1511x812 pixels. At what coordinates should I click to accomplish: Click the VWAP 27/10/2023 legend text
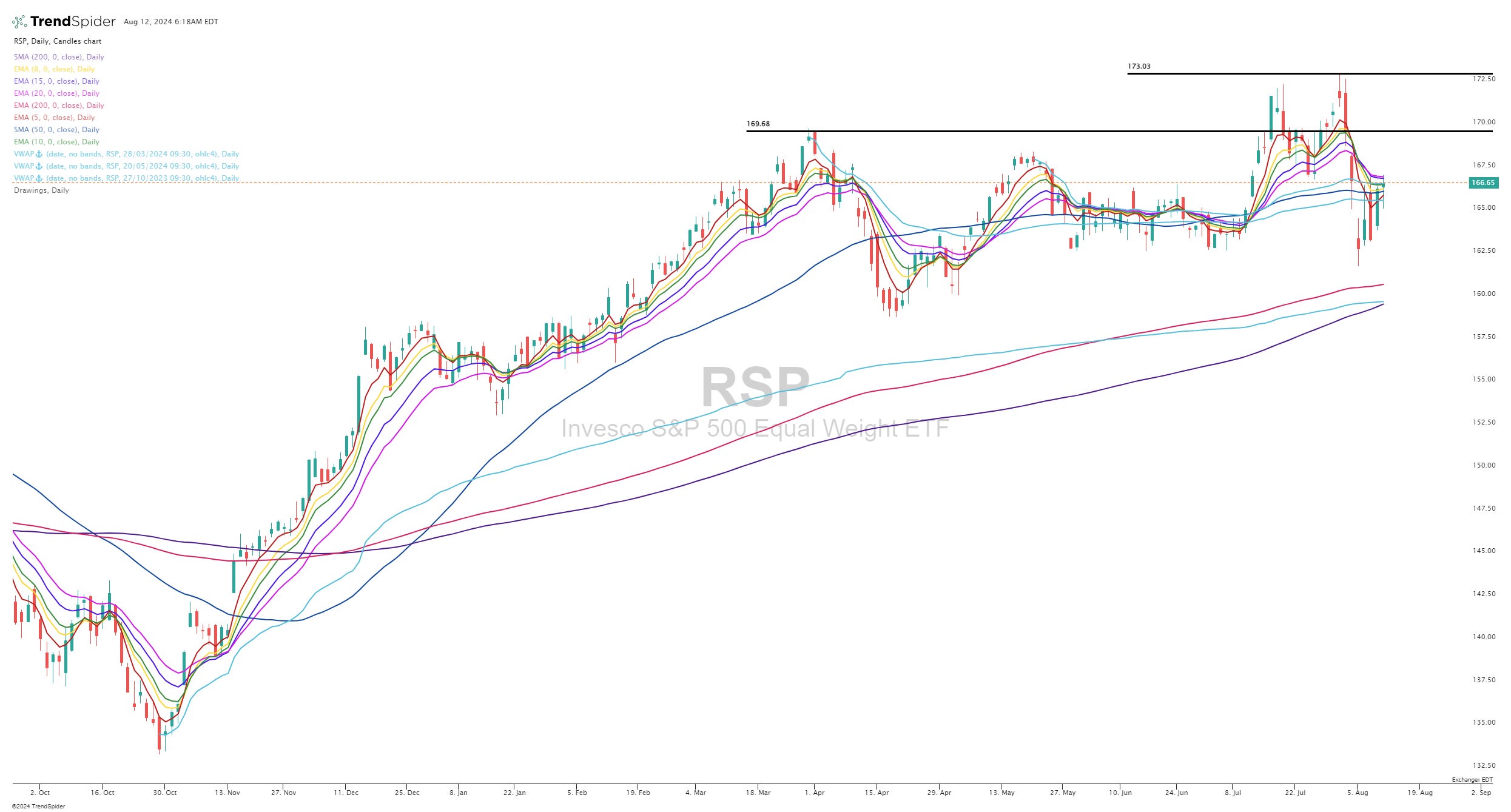127,178
